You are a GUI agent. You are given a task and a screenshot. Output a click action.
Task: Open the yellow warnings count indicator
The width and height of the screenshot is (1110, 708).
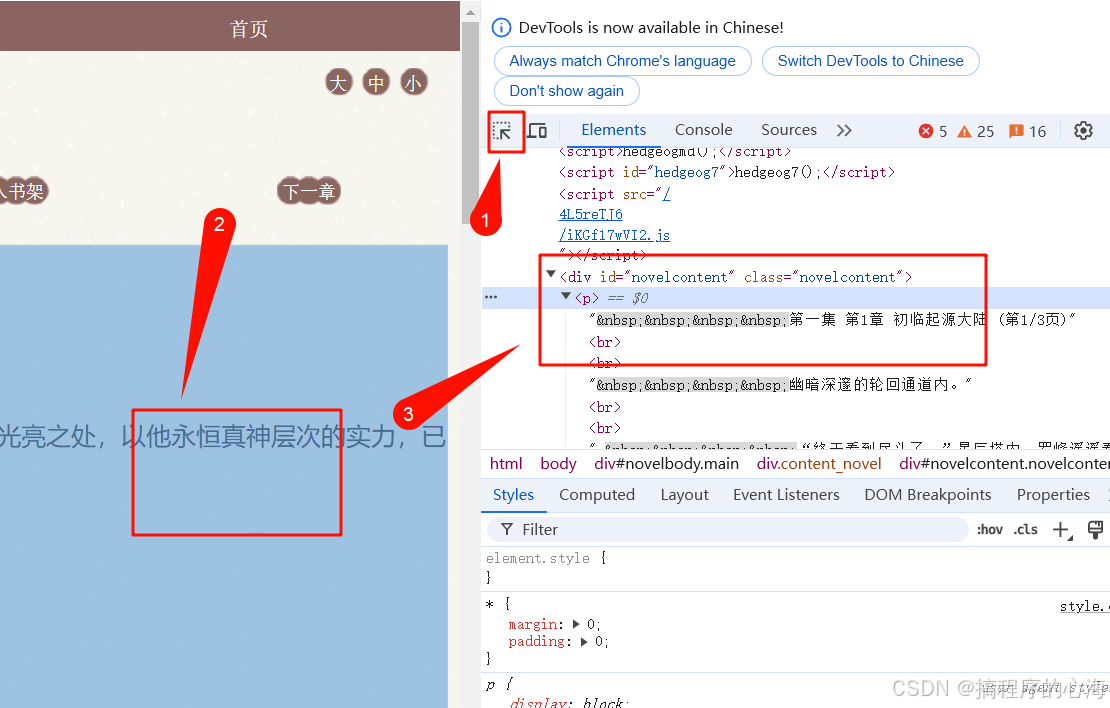[975, 131]
